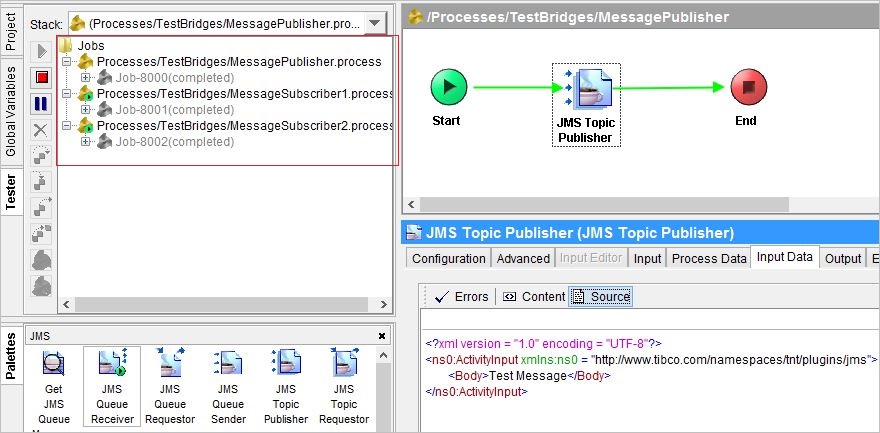This screenshot has width=880, height=433.
Task: Expand the Job-8002 node
Action: 85,142
